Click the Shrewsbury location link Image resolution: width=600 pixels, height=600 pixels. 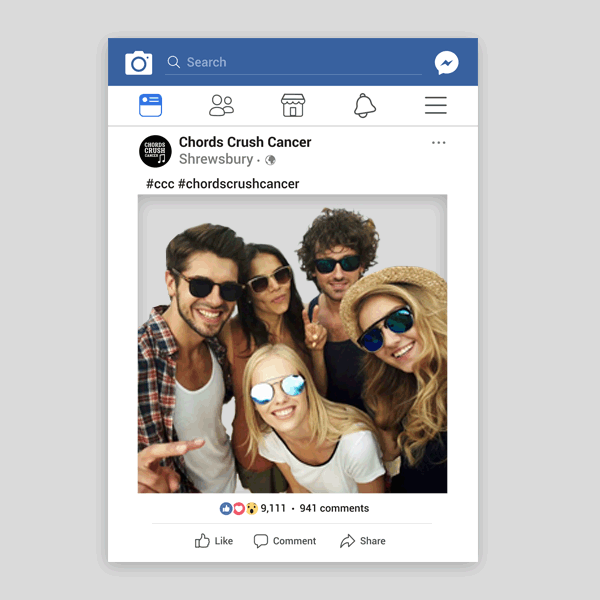pyautogui.click(x=216, y=159)
